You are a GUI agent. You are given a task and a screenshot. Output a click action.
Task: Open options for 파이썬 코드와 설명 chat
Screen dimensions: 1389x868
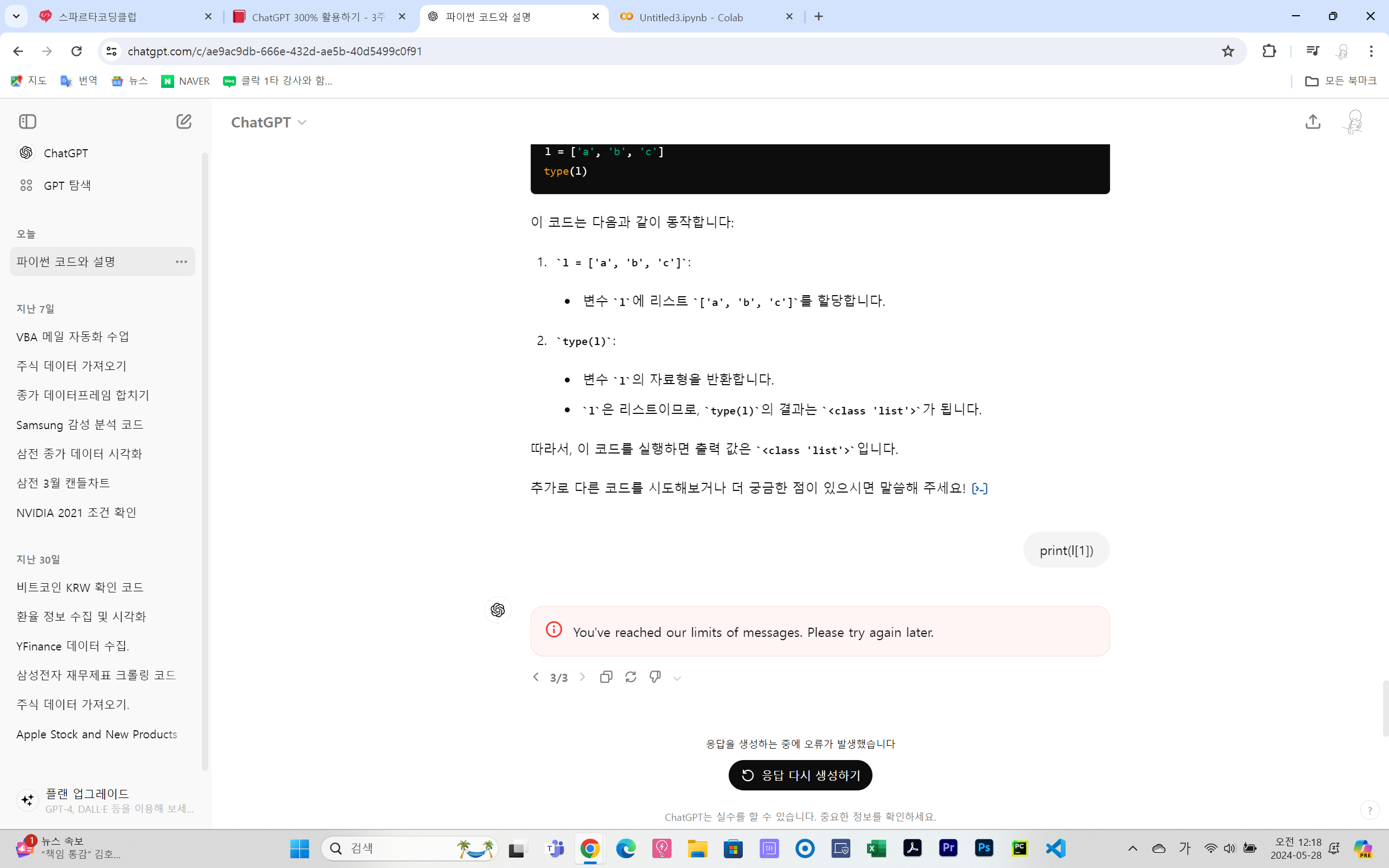tap(181, 262)
